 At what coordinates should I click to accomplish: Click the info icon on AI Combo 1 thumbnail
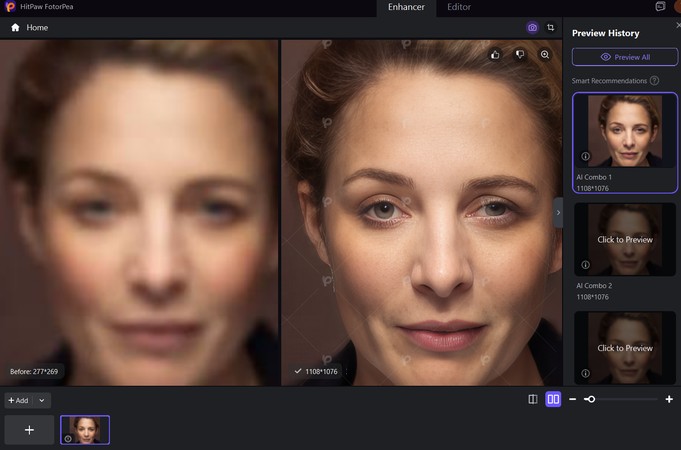point(585,156)
